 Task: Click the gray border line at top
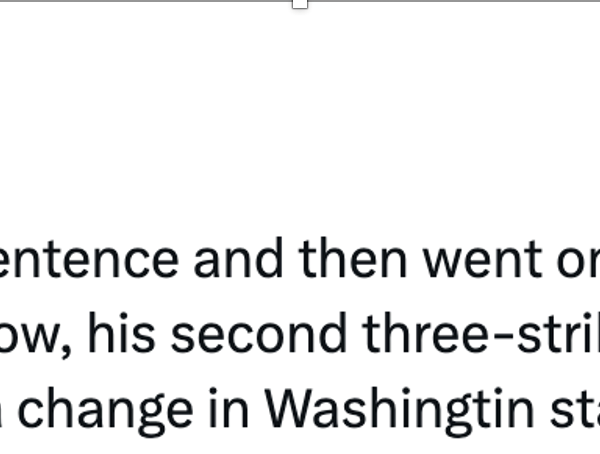point(153,1)
